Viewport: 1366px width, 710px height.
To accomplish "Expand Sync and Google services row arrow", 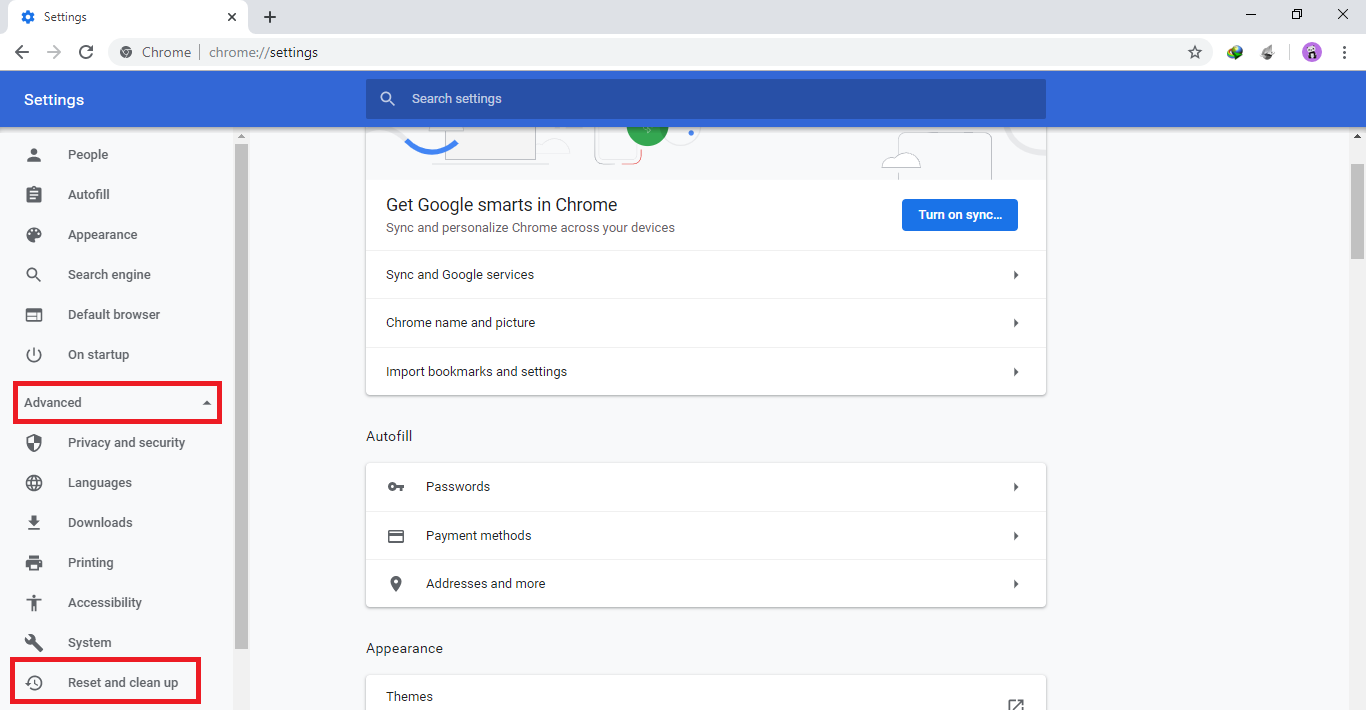I will [1016, 275].
